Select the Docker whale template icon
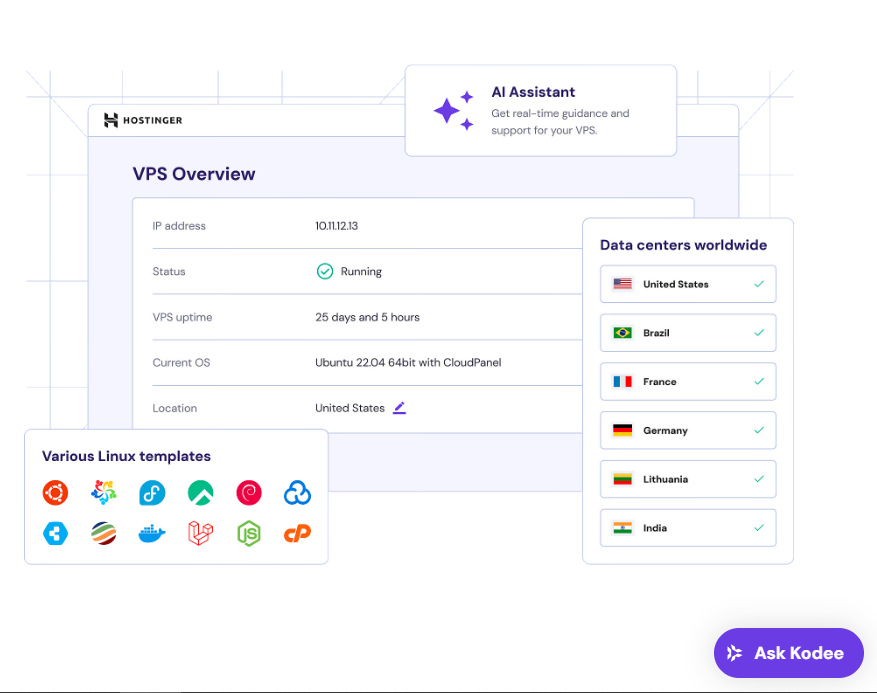 [x=152, y=534]
